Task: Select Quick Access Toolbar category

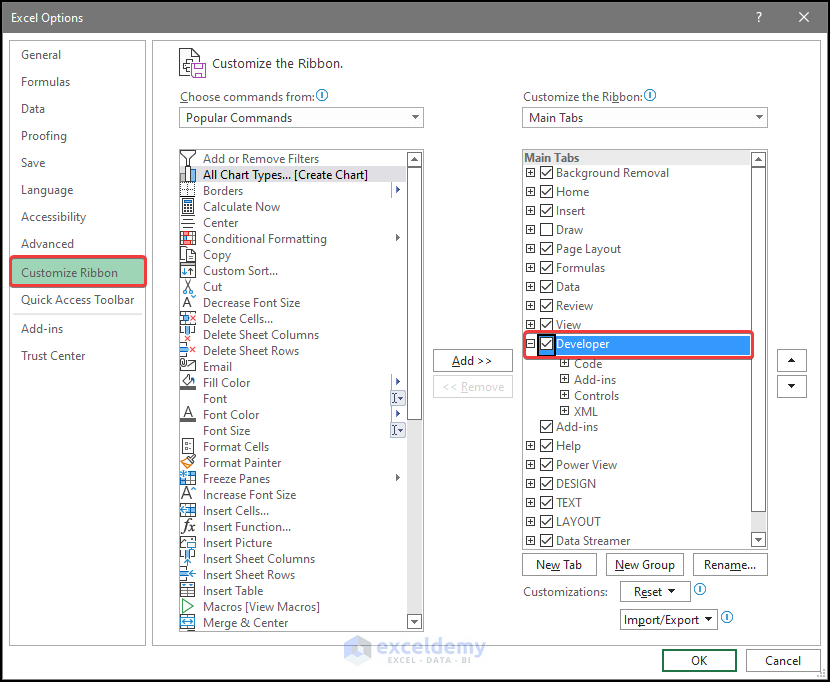Action: tap(77, 300)
